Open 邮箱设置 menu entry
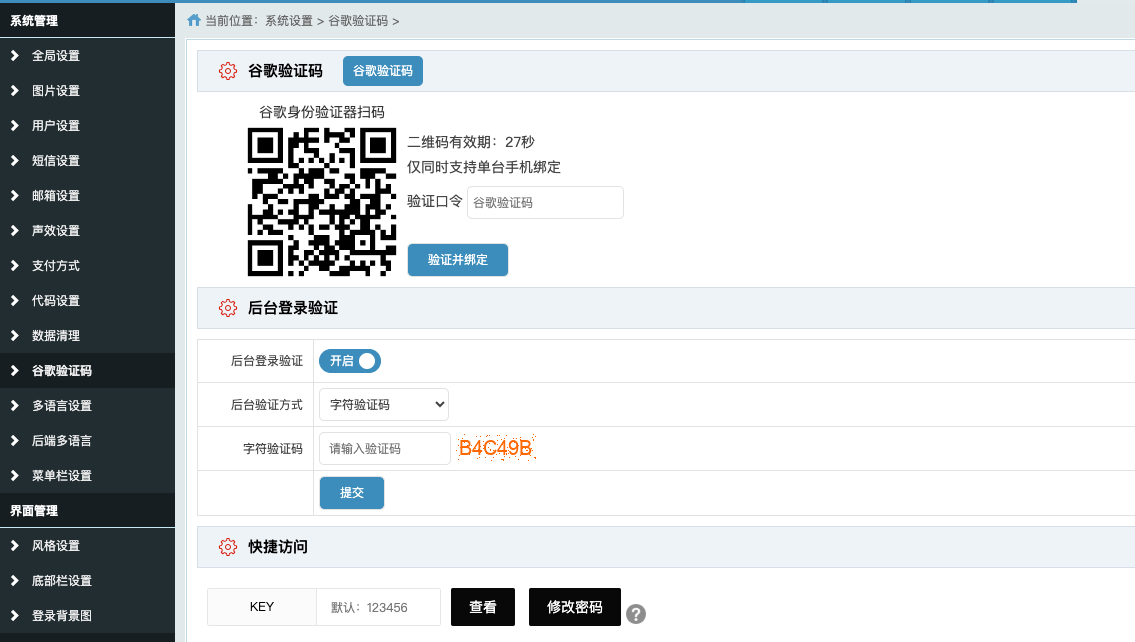 (88, 195)
